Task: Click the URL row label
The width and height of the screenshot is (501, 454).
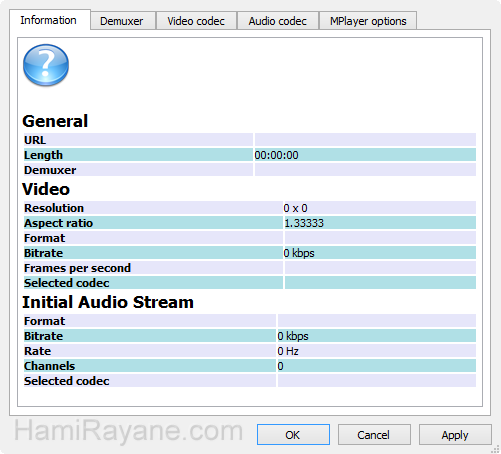Action: tap(35, 140)
